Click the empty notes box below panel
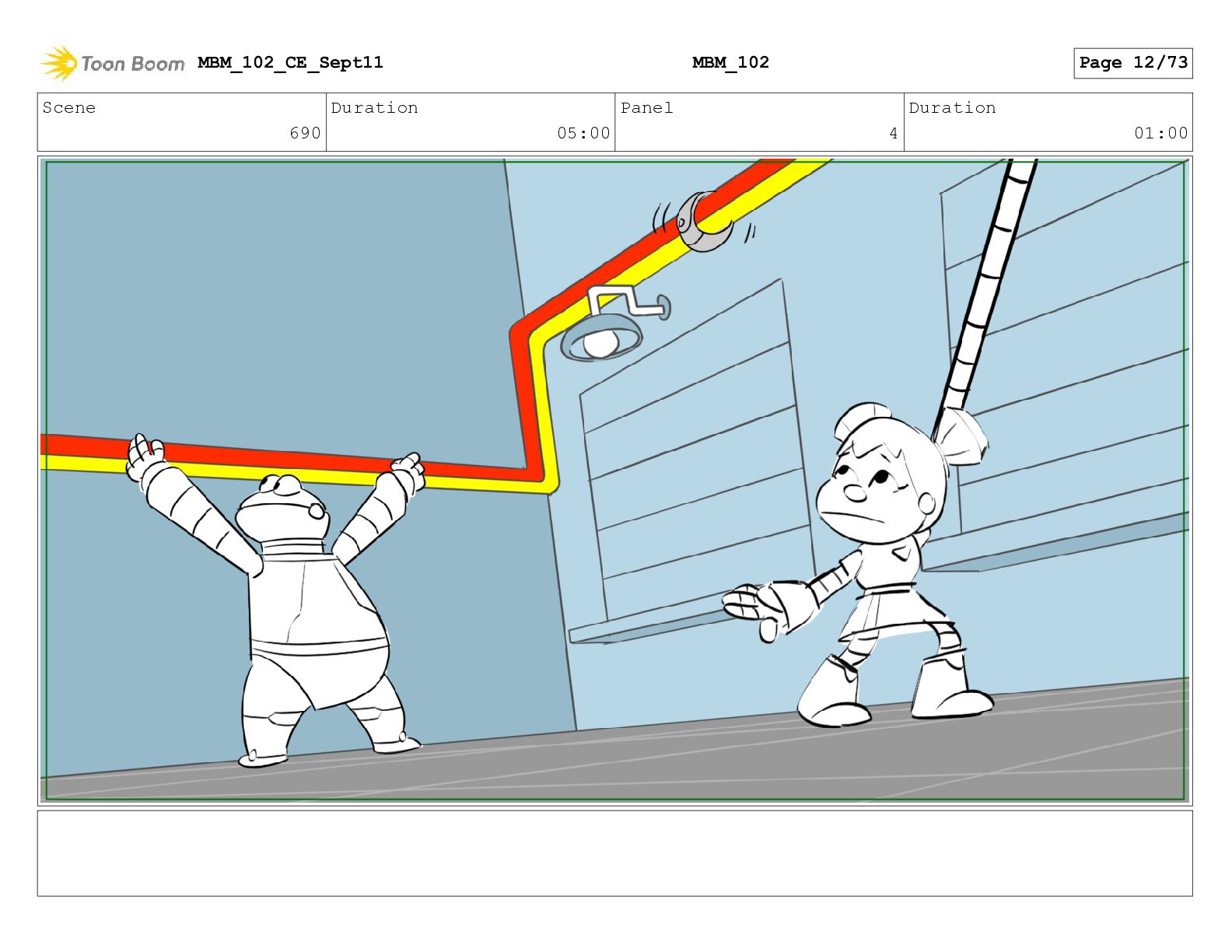Image resolution: width=1232 pixels, height=952 pixels. click(615, 853)
